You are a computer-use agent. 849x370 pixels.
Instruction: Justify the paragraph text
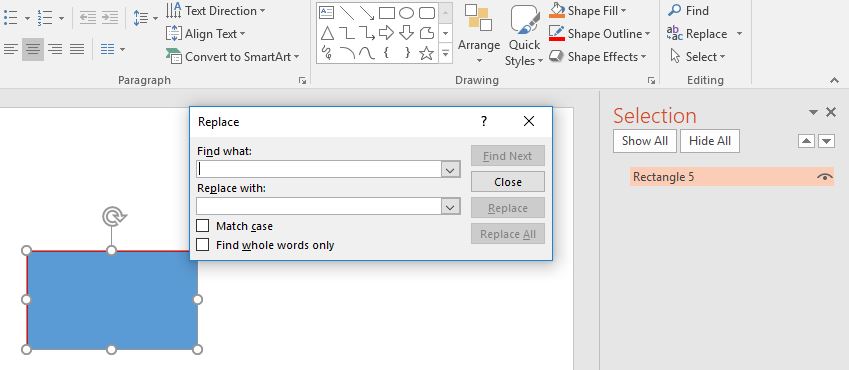77,49
